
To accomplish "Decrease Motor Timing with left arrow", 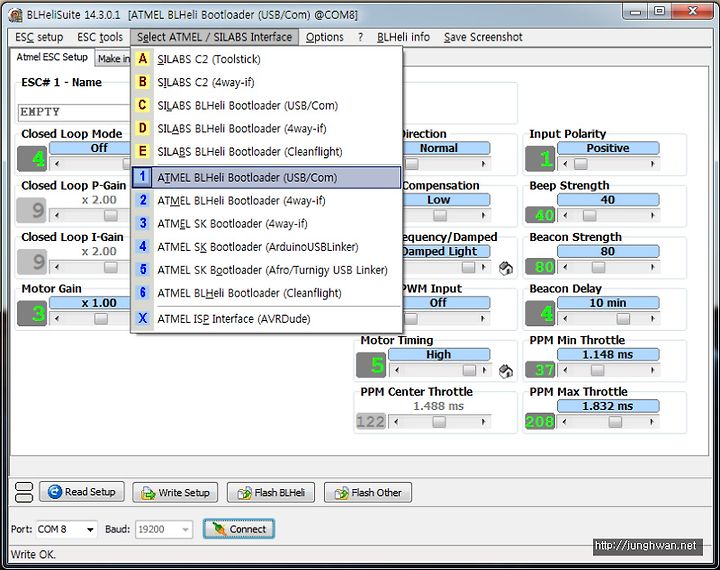I will [397, 370].
